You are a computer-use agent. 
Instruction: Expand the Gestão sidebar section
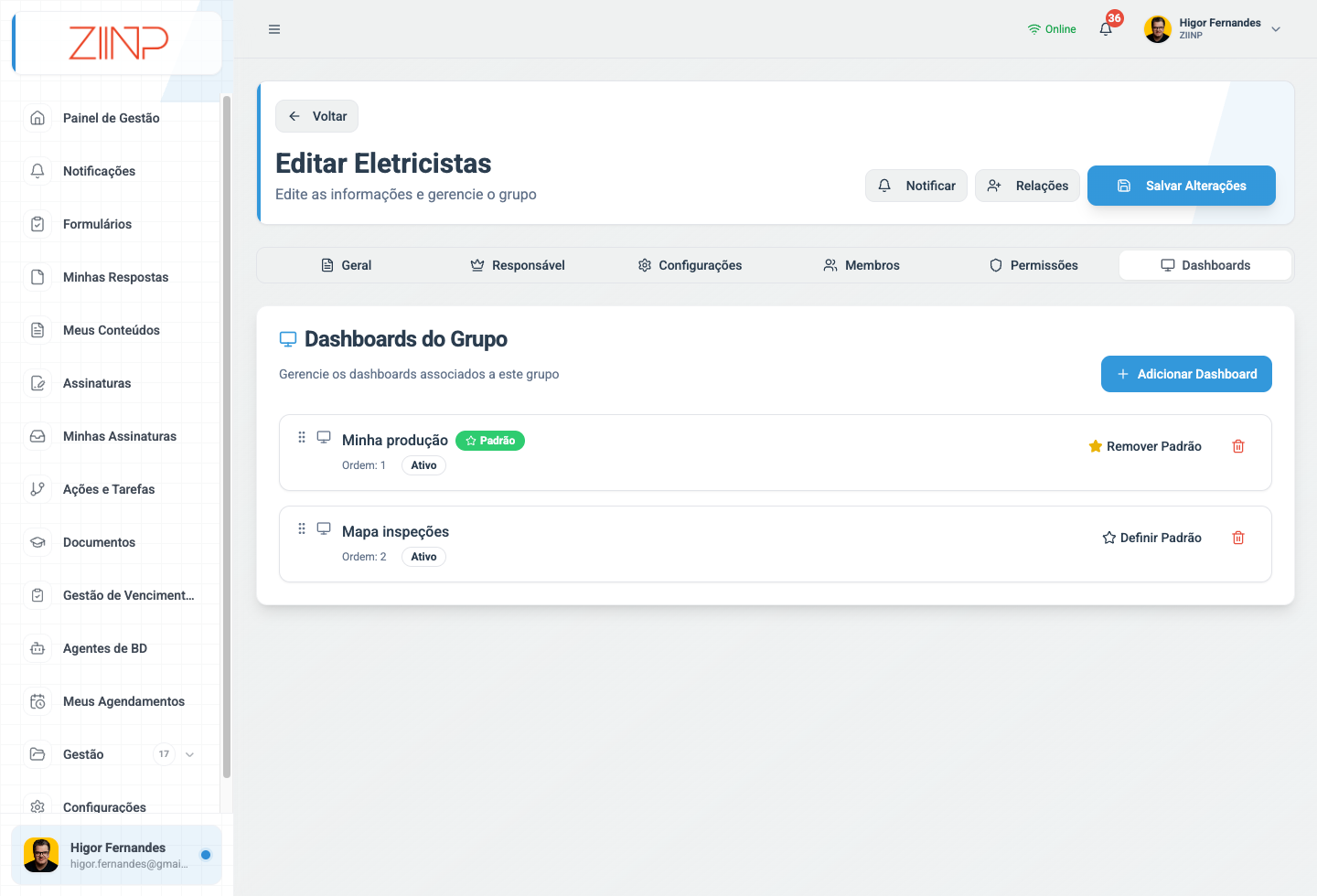point(111,754)
